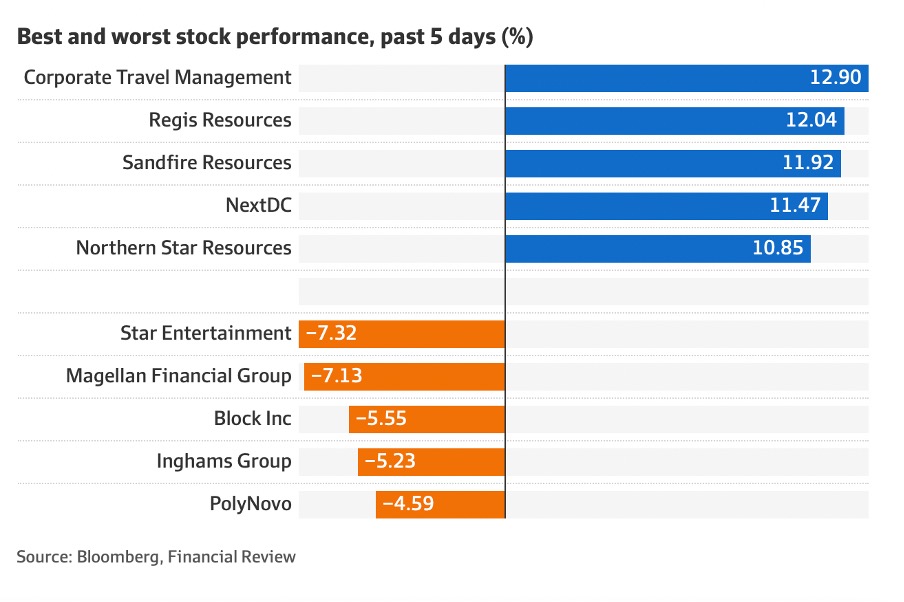
Task: Click the Bloomberg, Financial Review source text
Action: (156, 556)
